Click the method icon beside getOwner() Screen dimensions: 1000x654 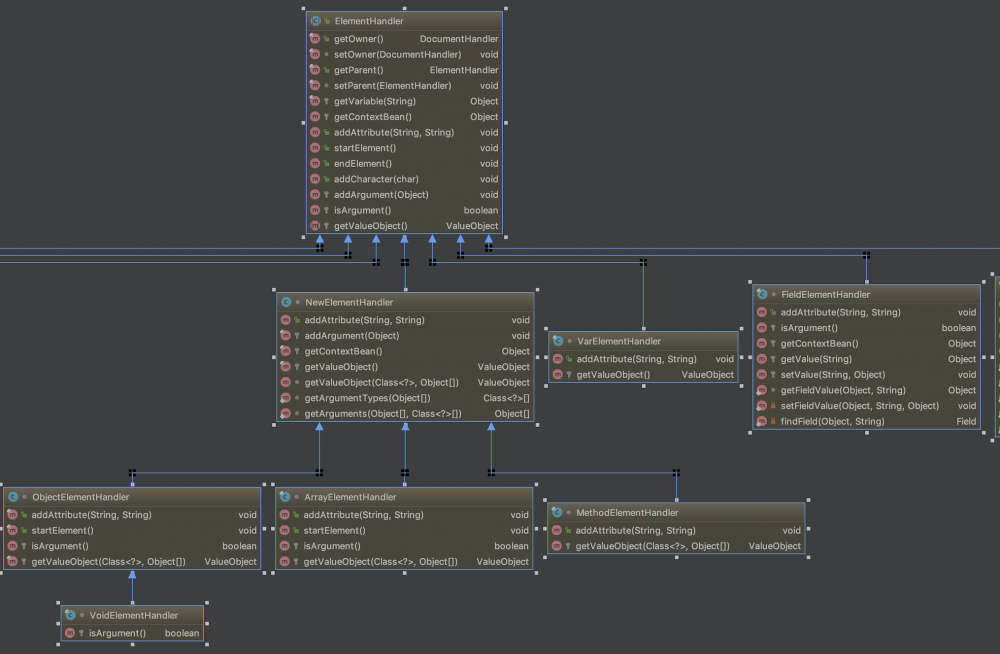pyautogui.click(x=315, y=39)
